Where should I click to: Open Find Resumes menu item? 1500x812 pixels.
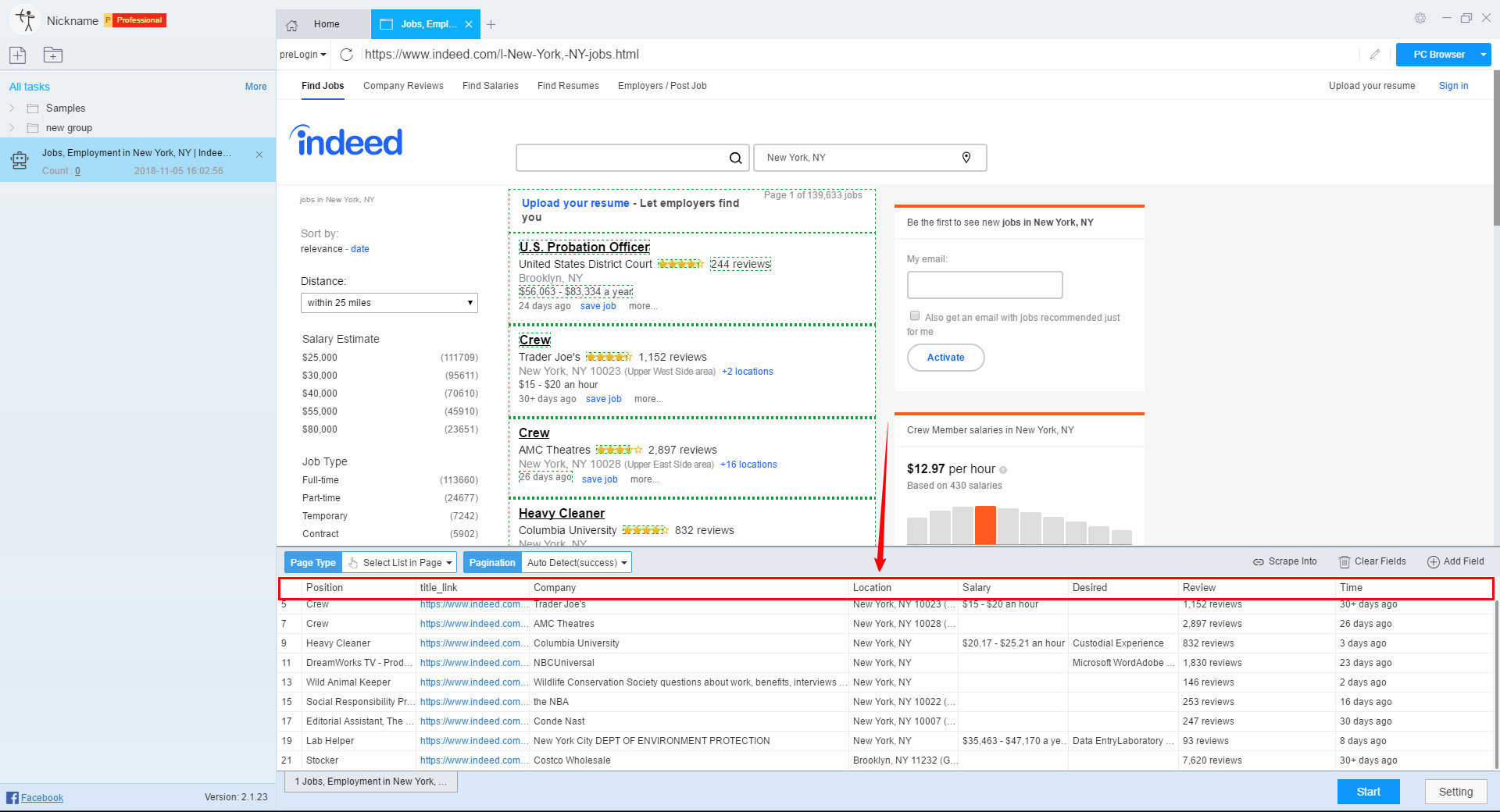tap(568, 86)
